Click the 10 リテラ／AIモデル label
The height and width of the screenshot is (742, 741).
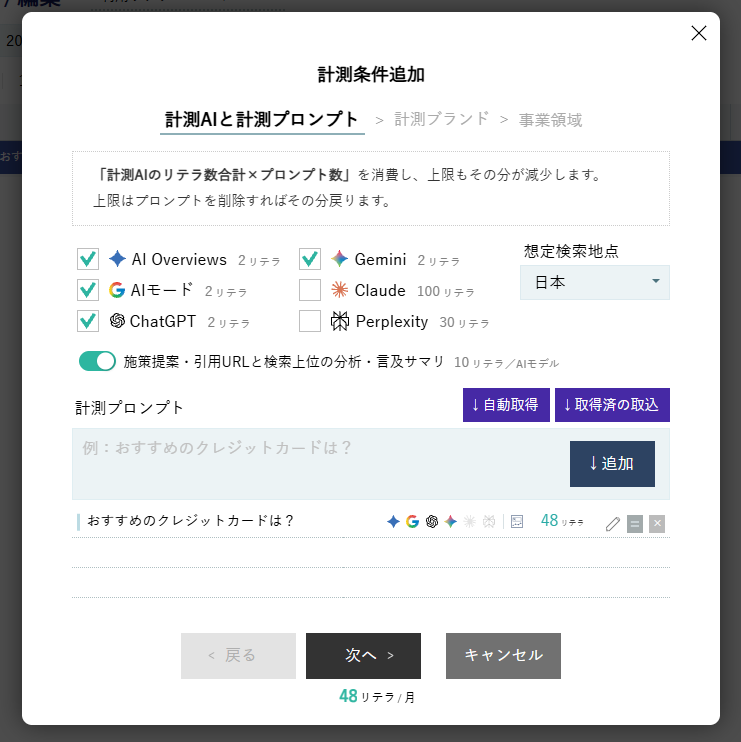[506, 363]
